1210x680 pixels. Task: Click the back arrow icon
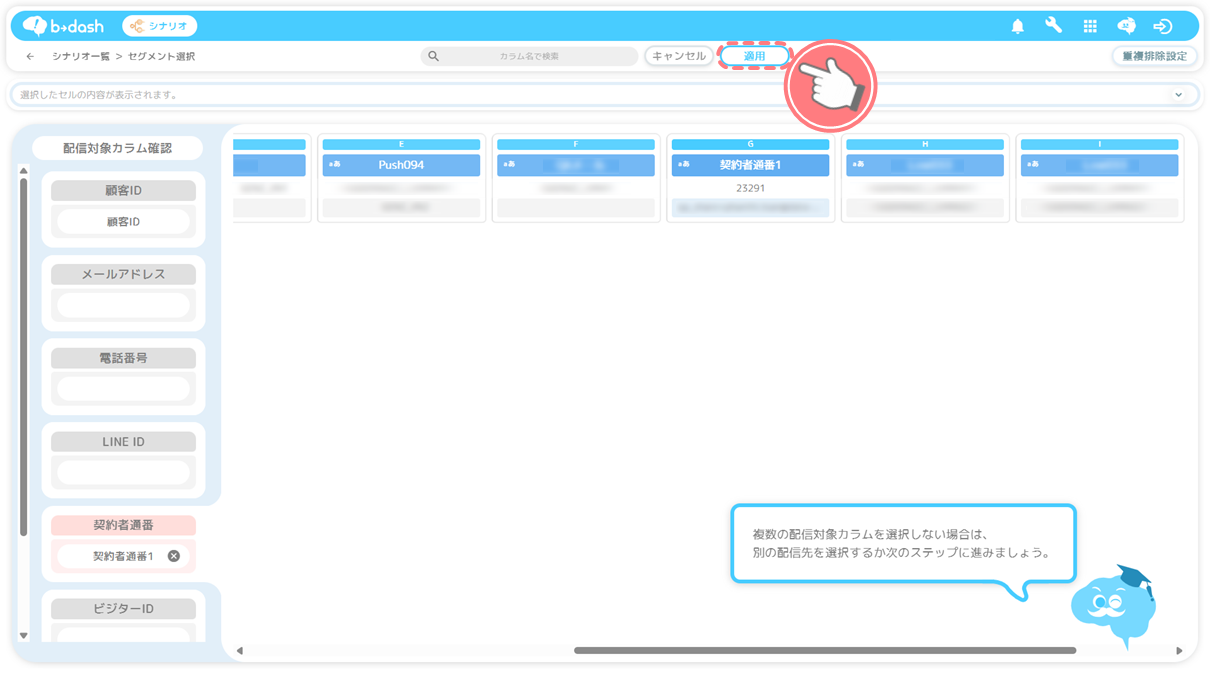[30, 57]
